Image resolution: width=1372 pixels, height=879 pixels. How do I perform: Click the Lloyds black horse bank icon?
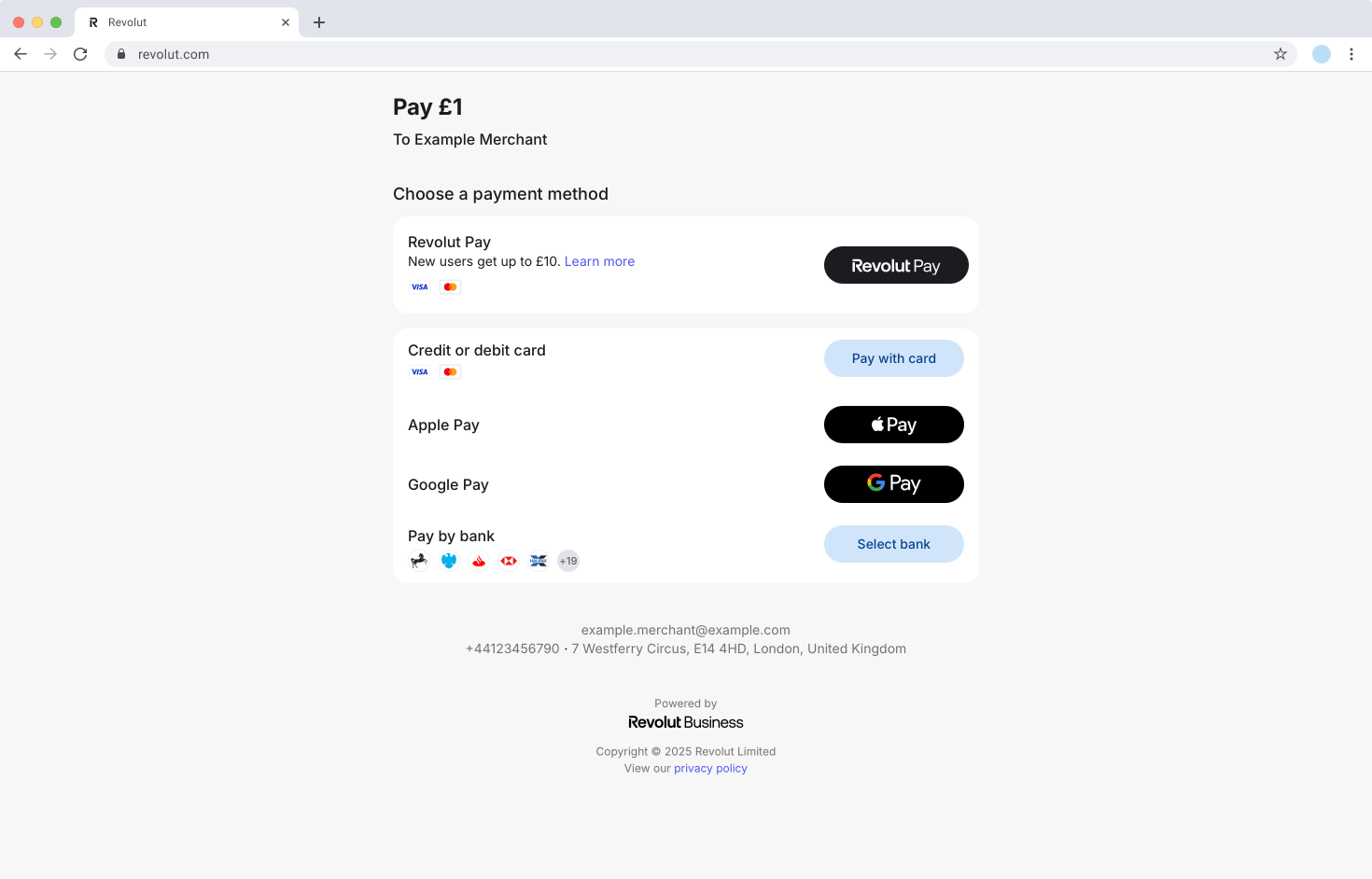point(419,560)
